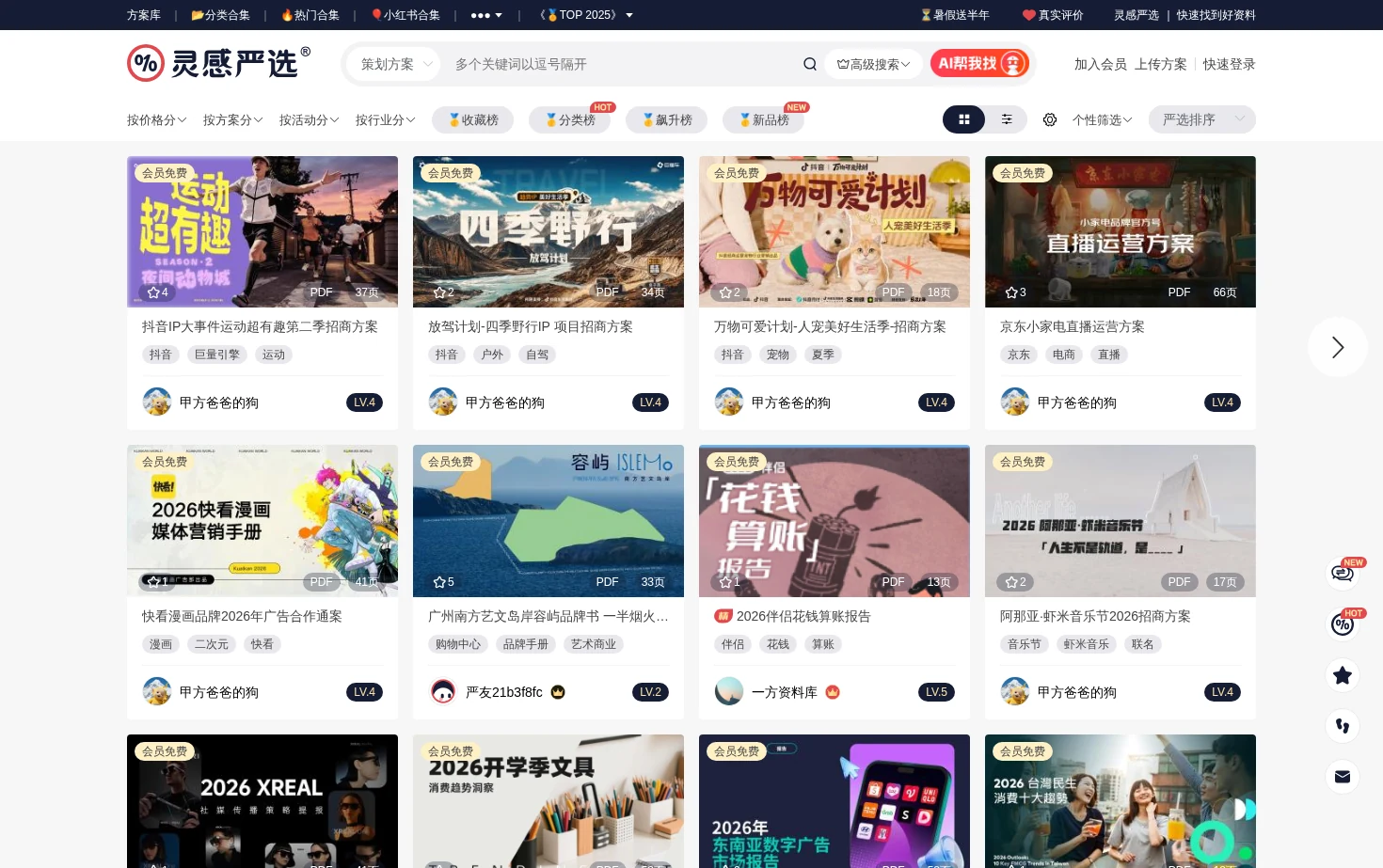
Task: Open title 广州南方艺文岛岸容屿品牌书
Action: pyautogui.click(x=548, y=616)
